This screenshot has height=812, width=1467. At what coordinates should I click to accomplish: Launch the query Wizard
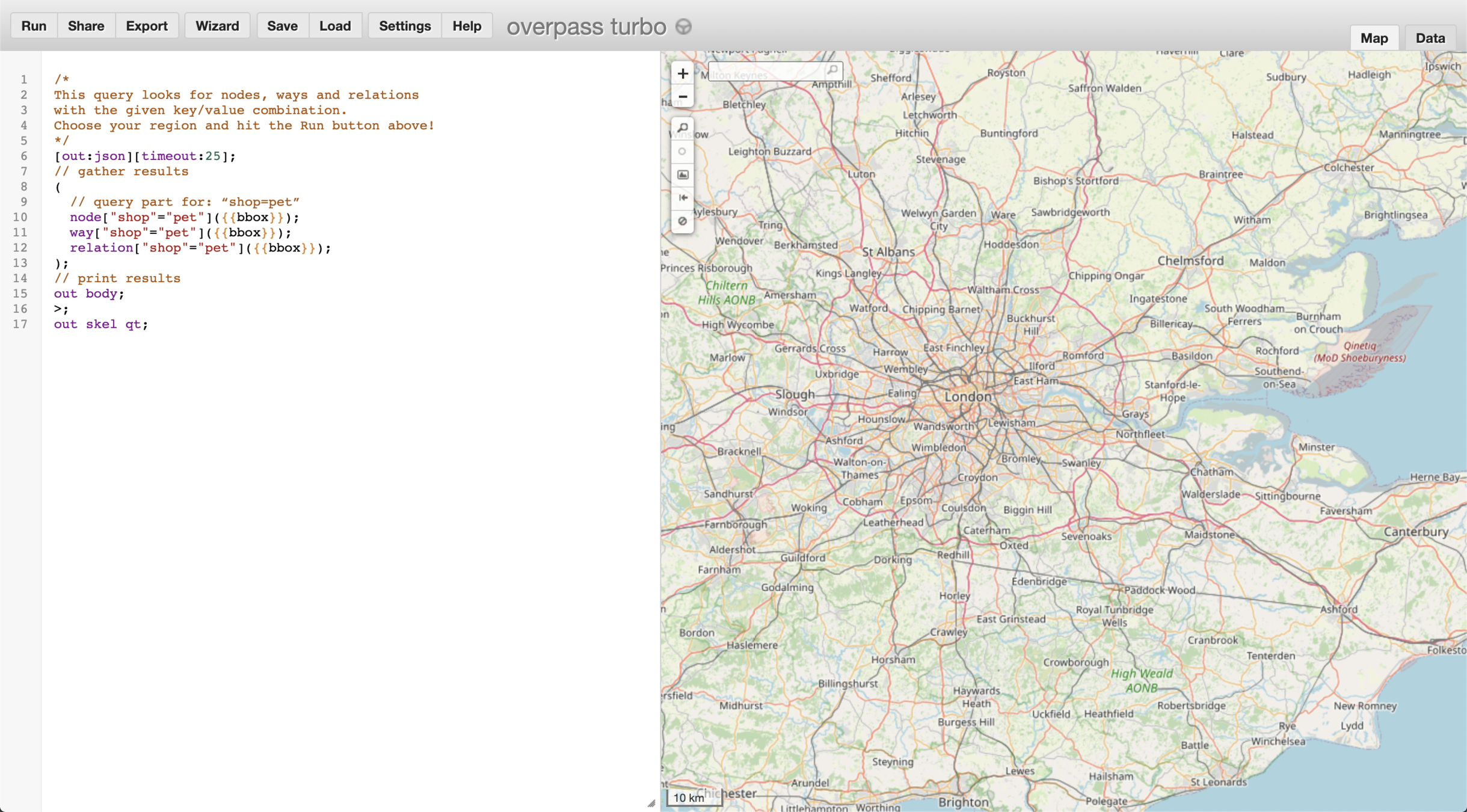(x=217, y=26)
